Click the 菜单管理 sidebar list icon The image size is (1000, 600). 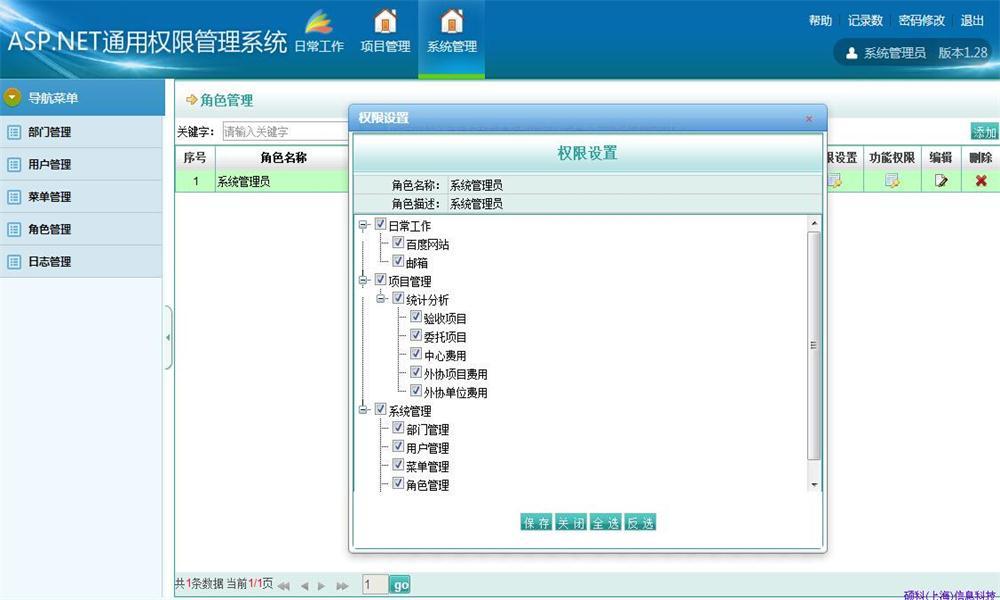pos(14,197)
